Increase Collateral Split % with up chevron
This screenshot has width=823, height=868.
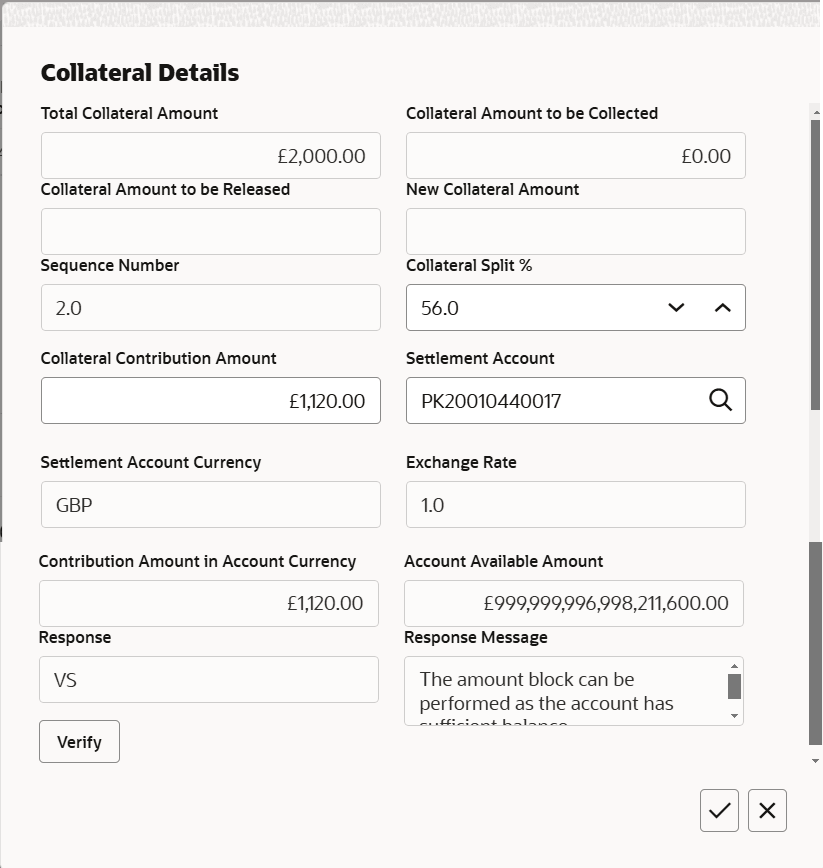pos(721,307)
